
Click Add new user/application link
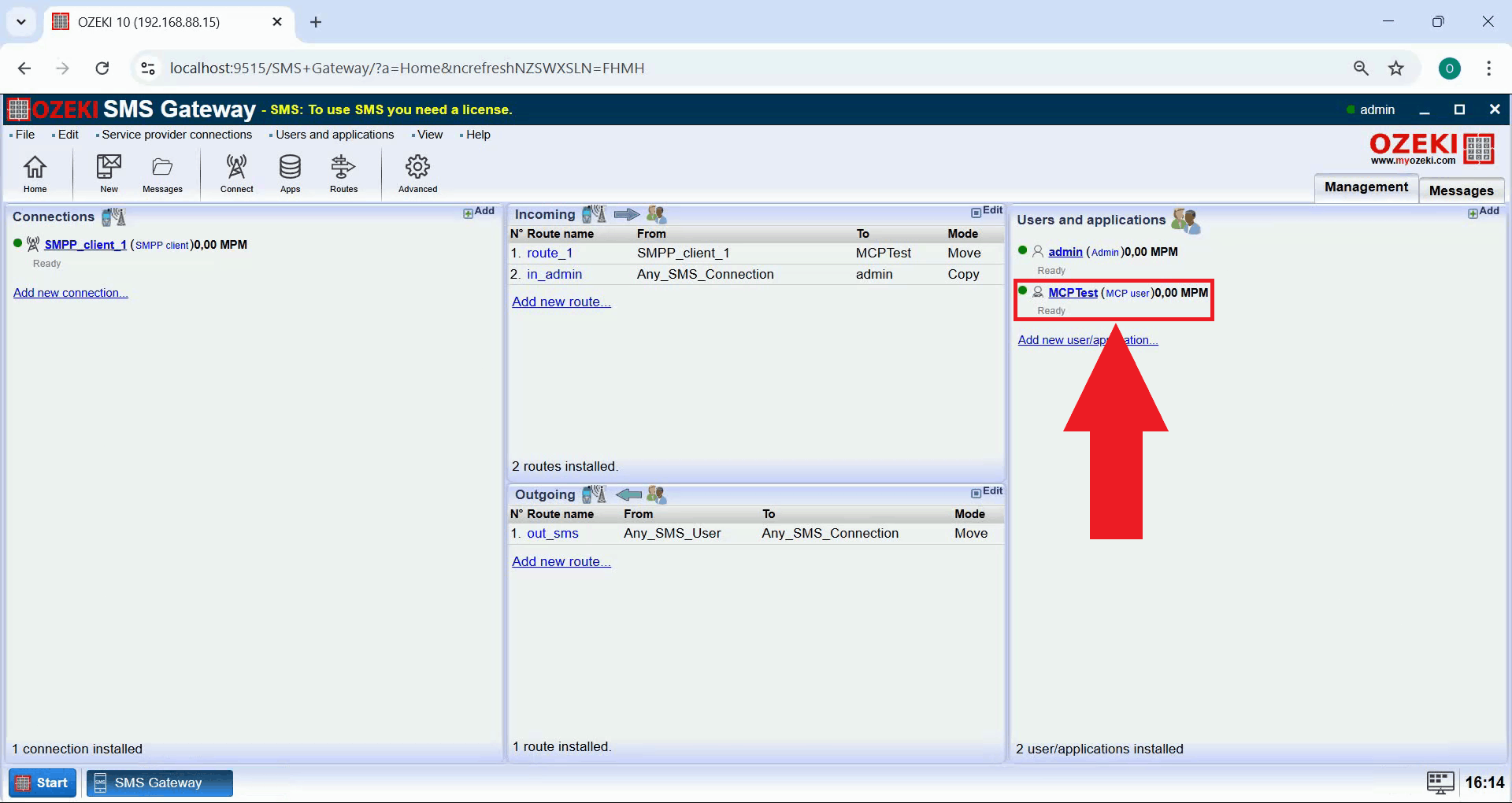coord(1088,340)
